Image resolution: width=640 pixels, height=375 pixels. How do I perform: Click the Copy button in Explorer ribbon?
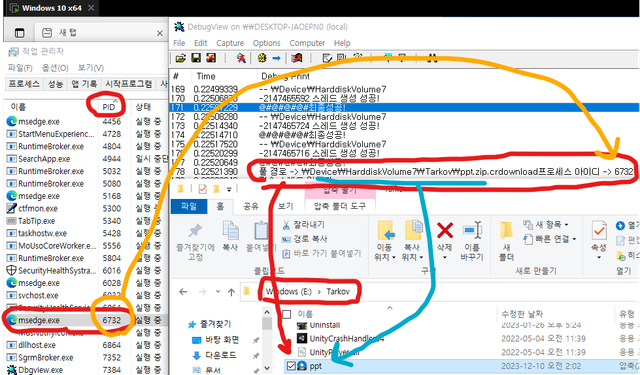point(230,236)
